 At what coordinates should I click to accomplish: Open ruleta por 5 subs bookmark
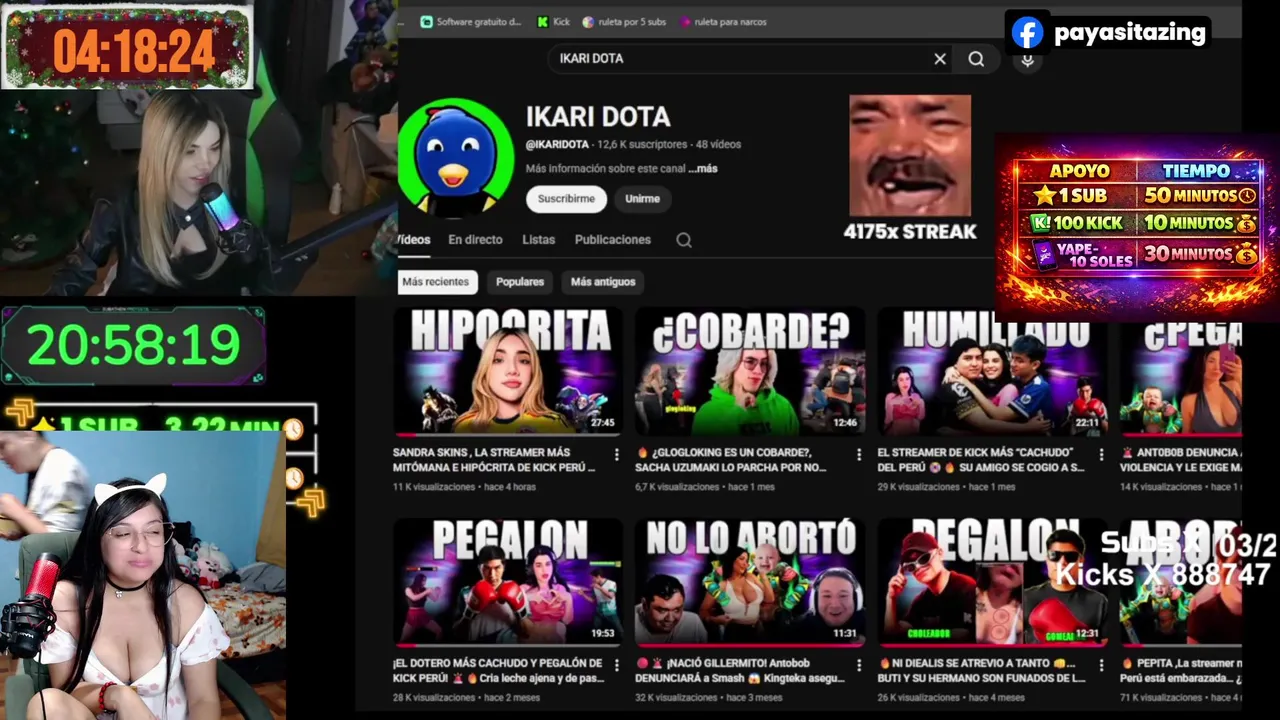624,22
